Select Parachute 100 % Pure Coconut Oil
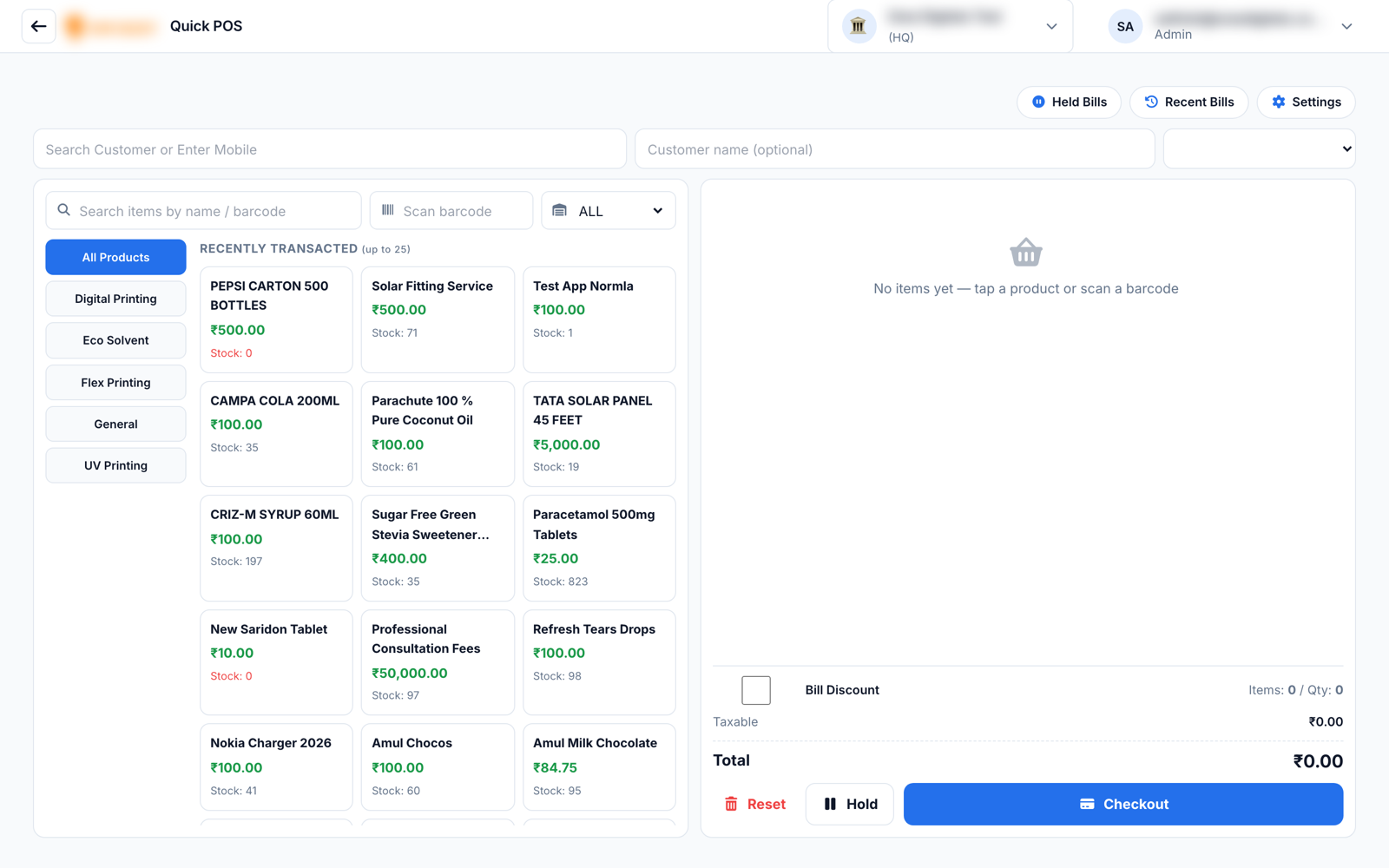Screen dimensions: 1389x868 pyautogui.click(x=438, y=434)
